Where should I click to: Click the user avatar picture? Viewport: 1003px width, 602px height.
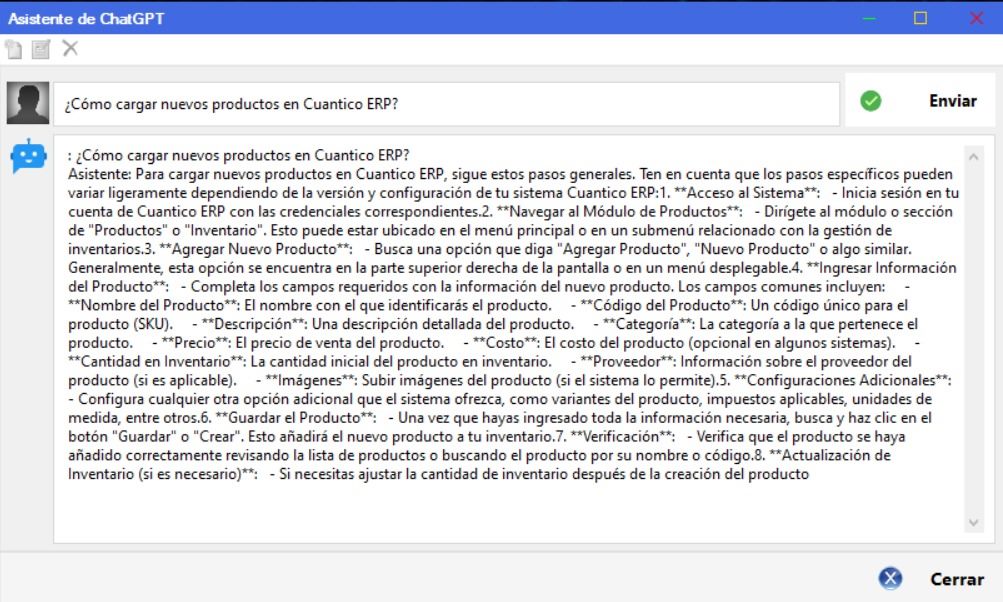click(28, 103)
